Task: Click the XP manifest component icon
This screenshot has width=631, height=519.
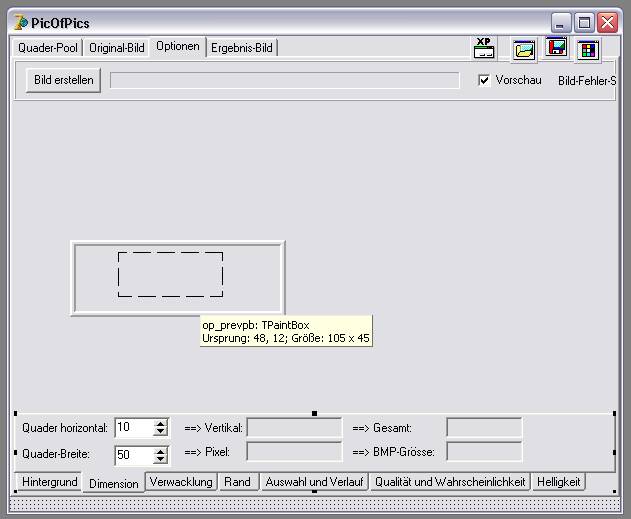Action: [484, 48]
